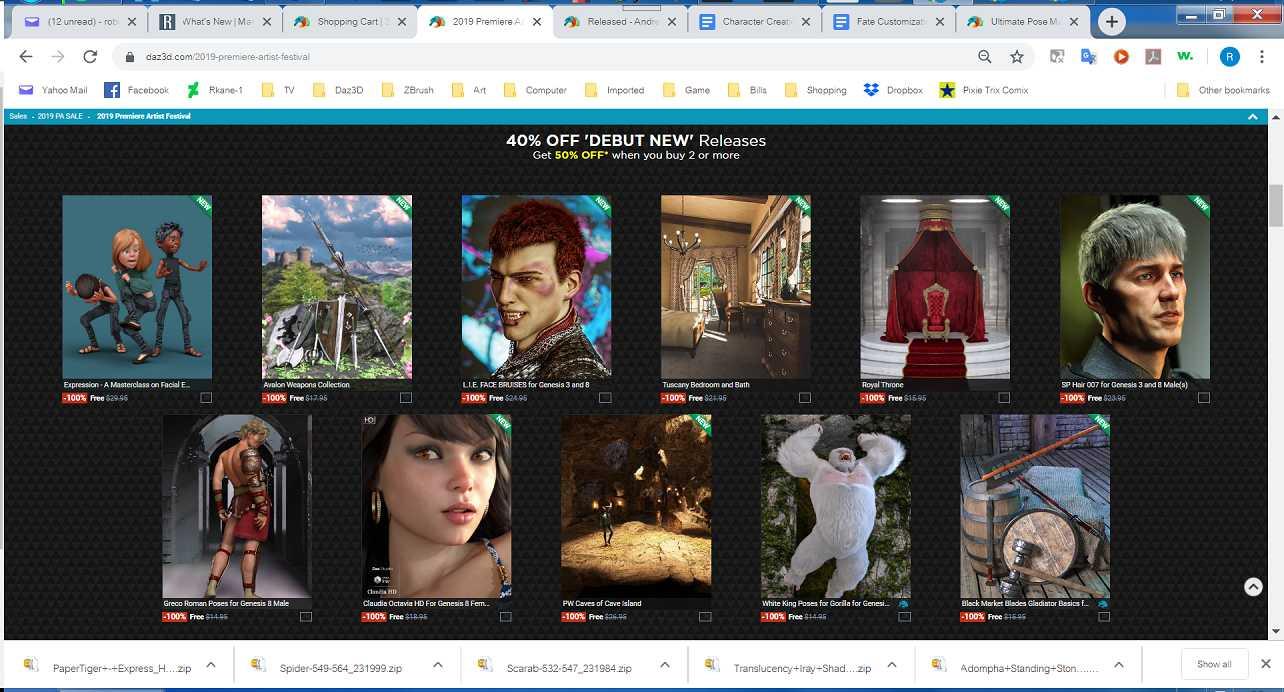Open a new browser tab
Viewport: 1284px width, 692px height.
pyautogui.click(x=1112, y=21)
